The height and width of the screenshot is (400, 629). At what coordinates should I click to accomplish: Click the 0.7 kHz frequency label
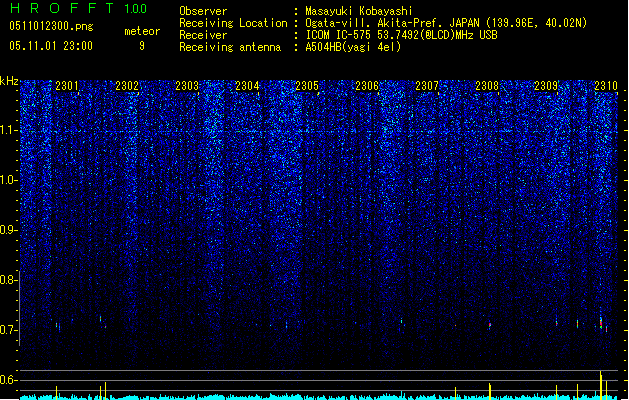(x=9, y=330)
